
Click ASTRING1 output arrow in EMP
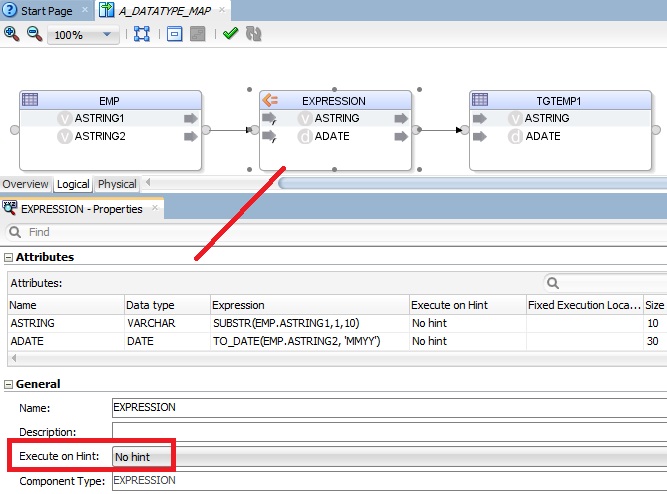pos(191,118)
